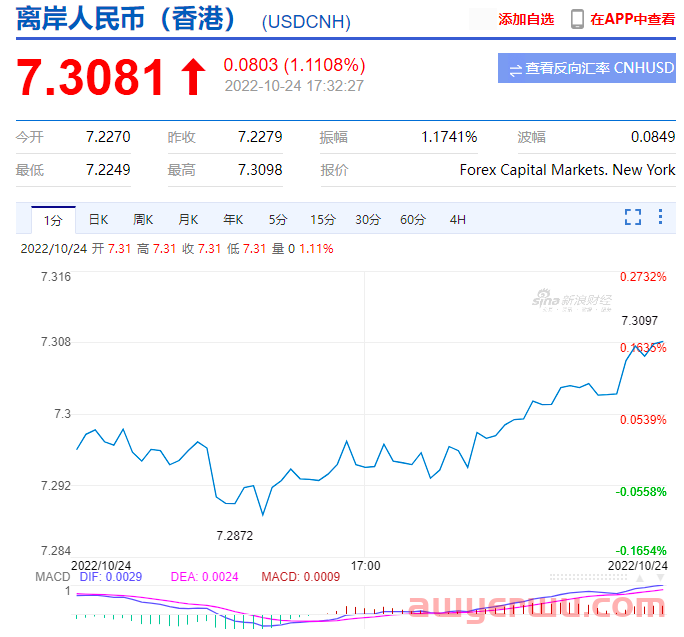Click the 最低 value 7.2249
The width and height of the screenshot is (684, 637).
click(108, 170)
